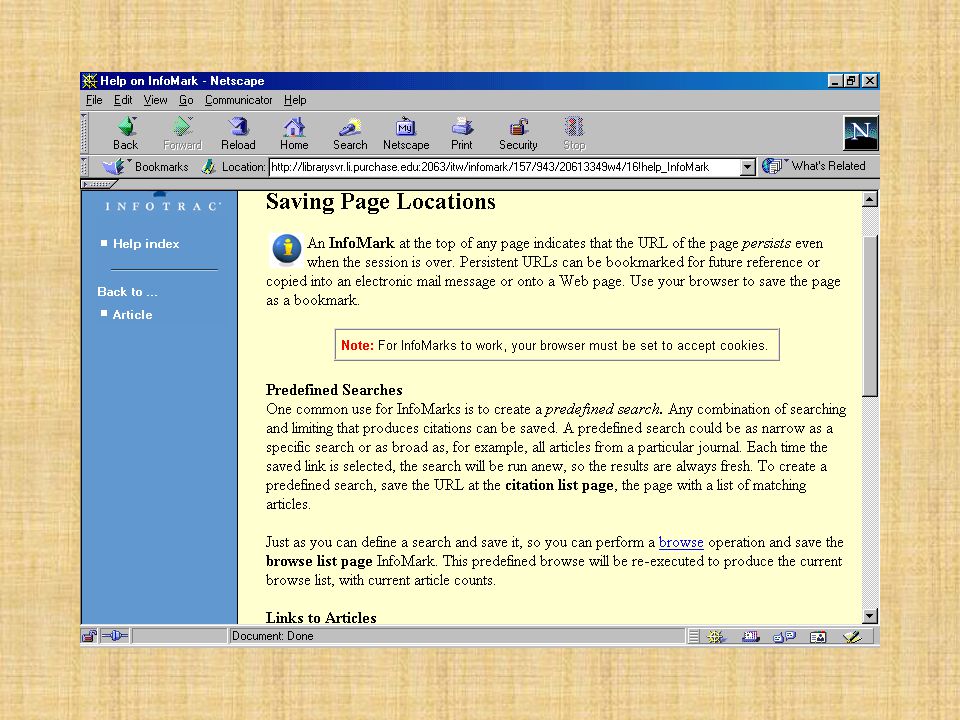The image size is (960, 720).
Task: Click the Note about accepting cookies
Action: click(557, 345)
